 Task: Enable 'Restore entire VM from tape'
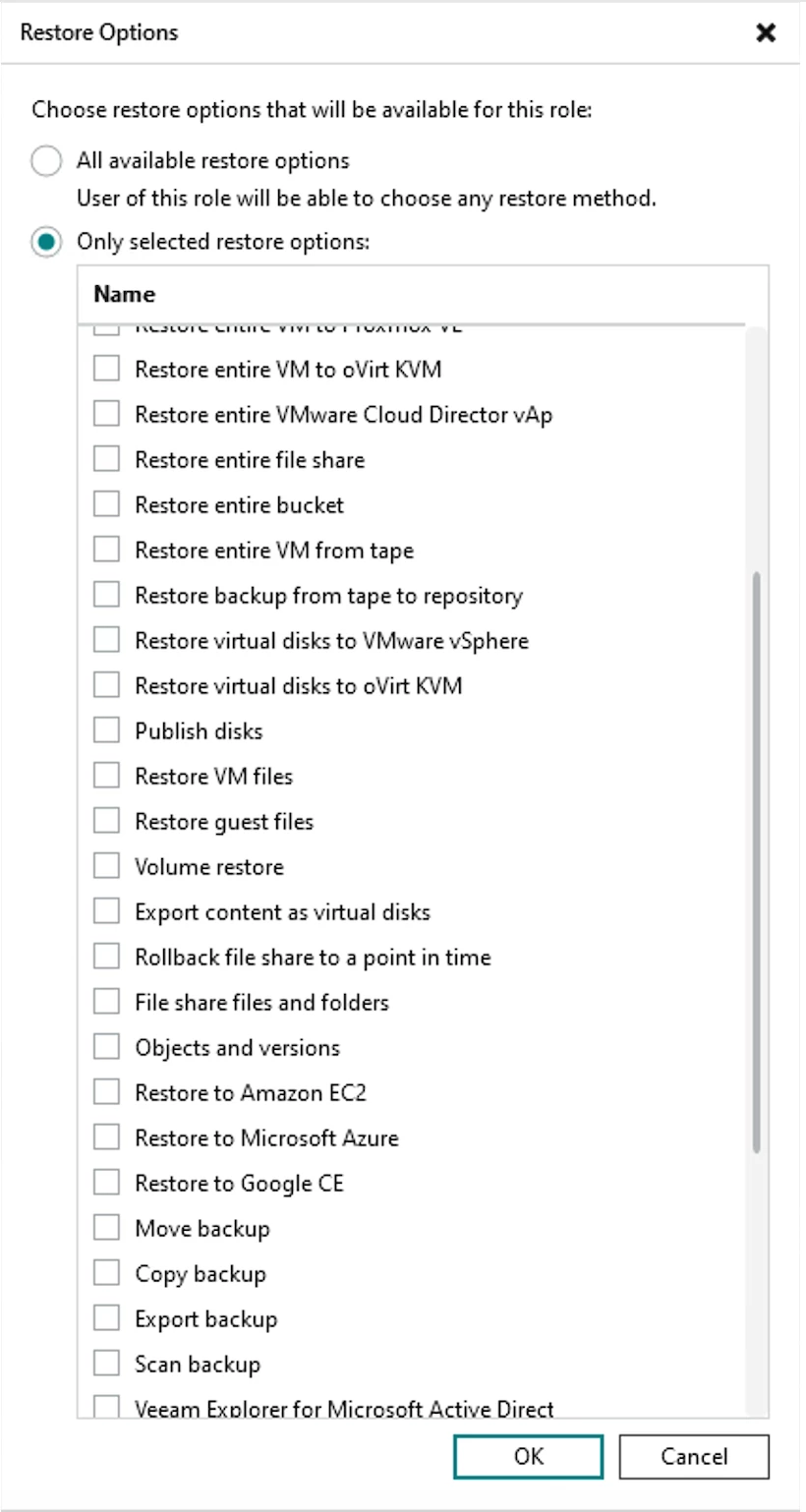pos(106,551)
